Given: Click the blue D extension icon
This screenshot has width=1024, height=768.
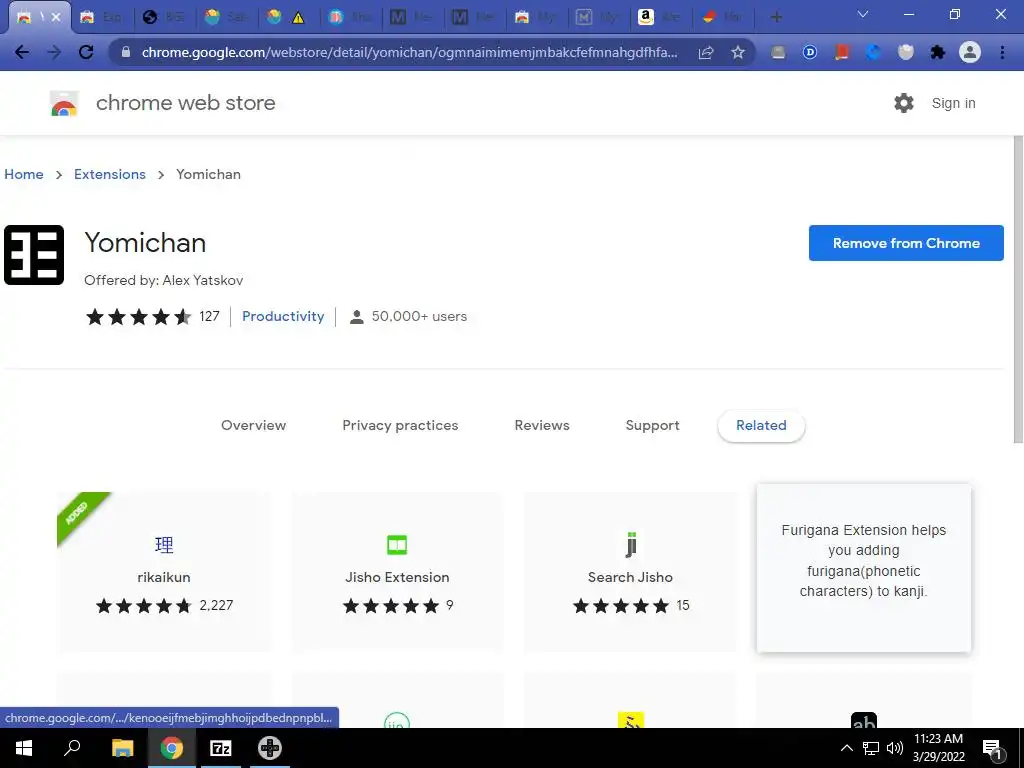Looking at the screenshot, I should (810, 52).
